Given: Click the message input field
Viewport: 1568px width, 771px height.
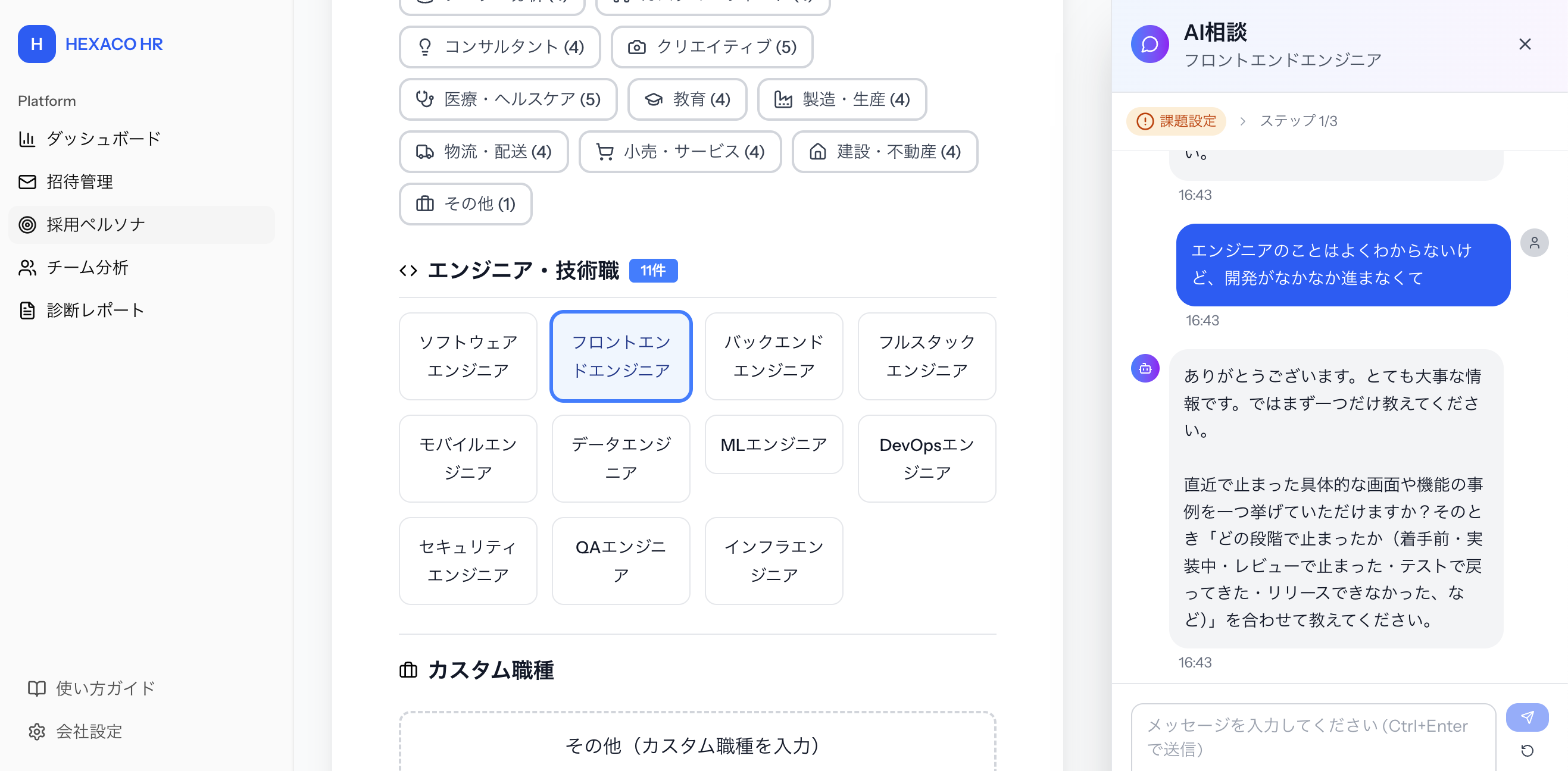Looking at the screenshot, I should (1308, 738).
